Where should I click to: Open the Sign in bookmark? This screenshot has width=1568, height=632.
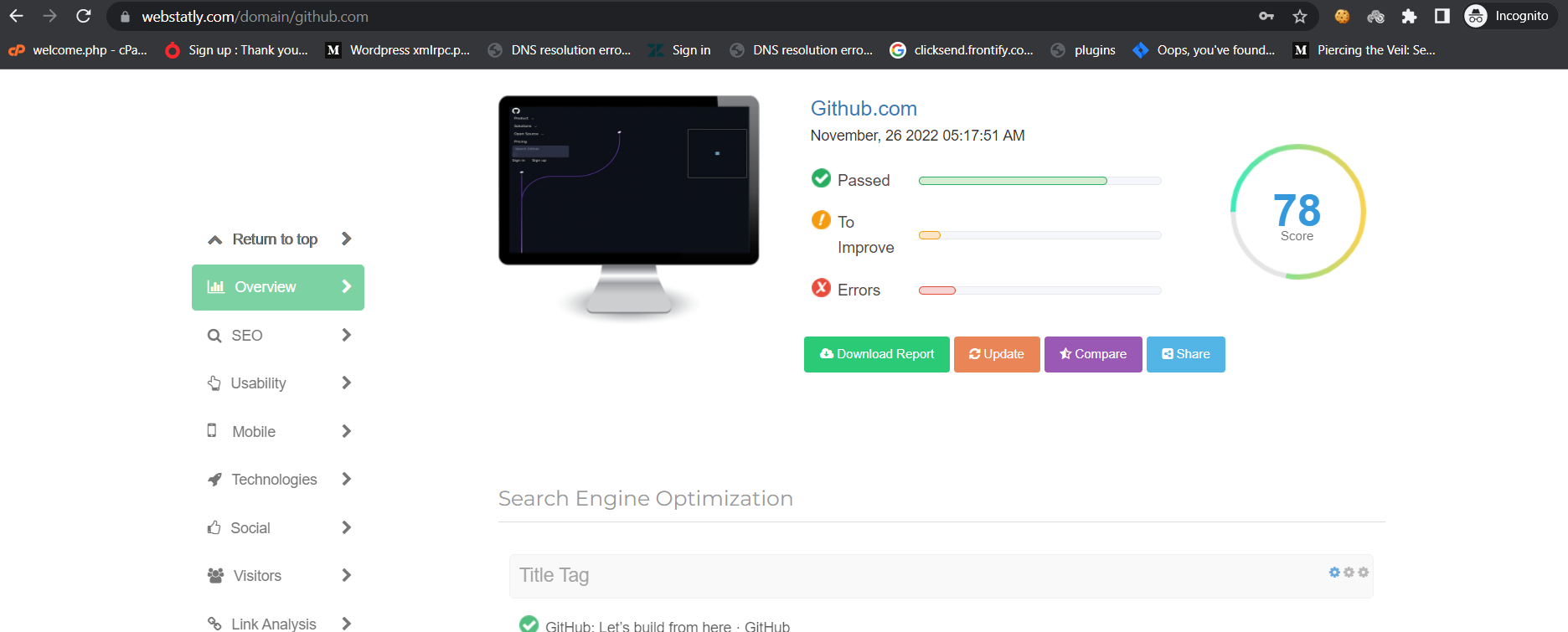tap(679, 50)
